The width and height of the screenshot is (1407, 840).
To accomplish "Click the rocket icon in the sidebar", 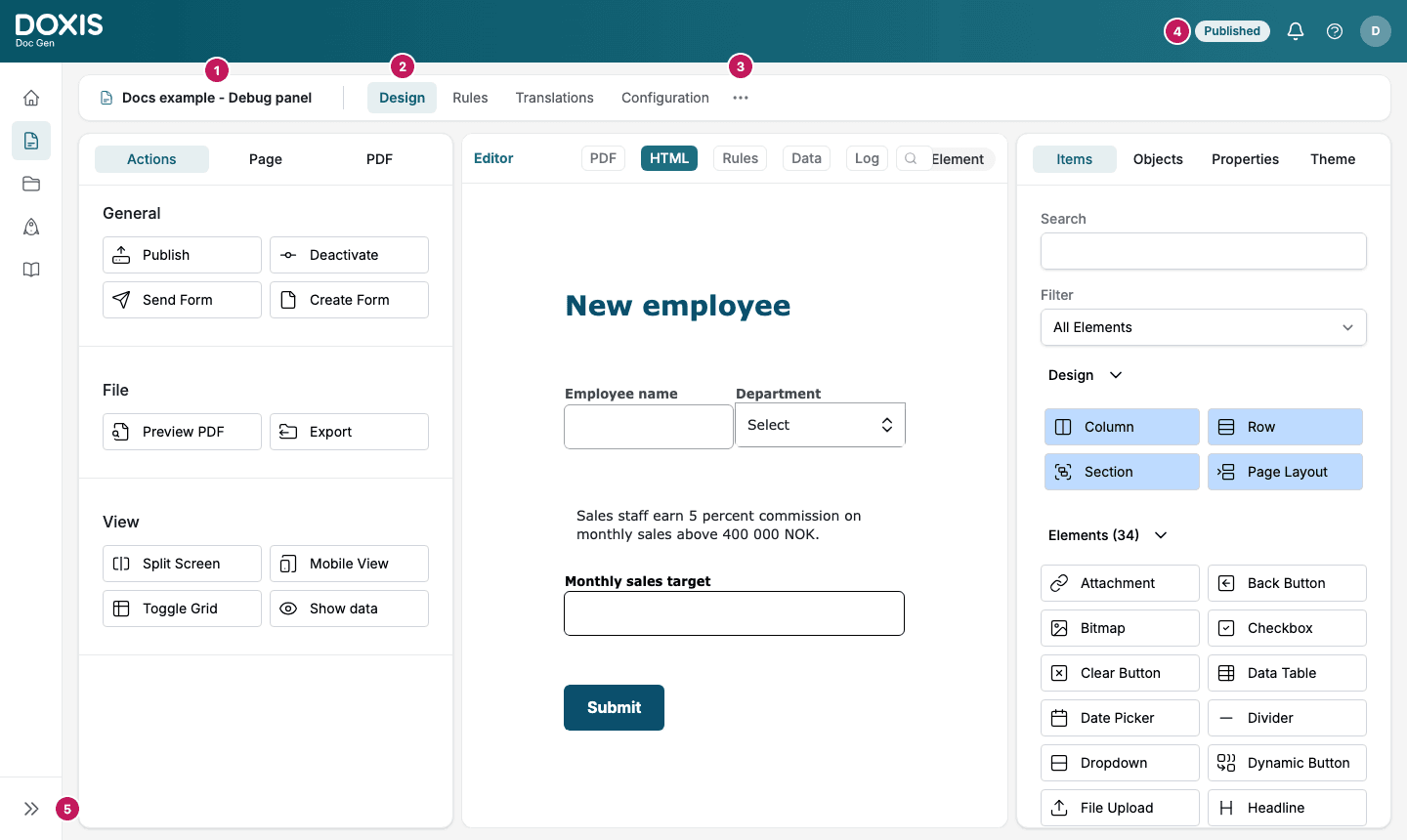I will click(x=31, y=227).
